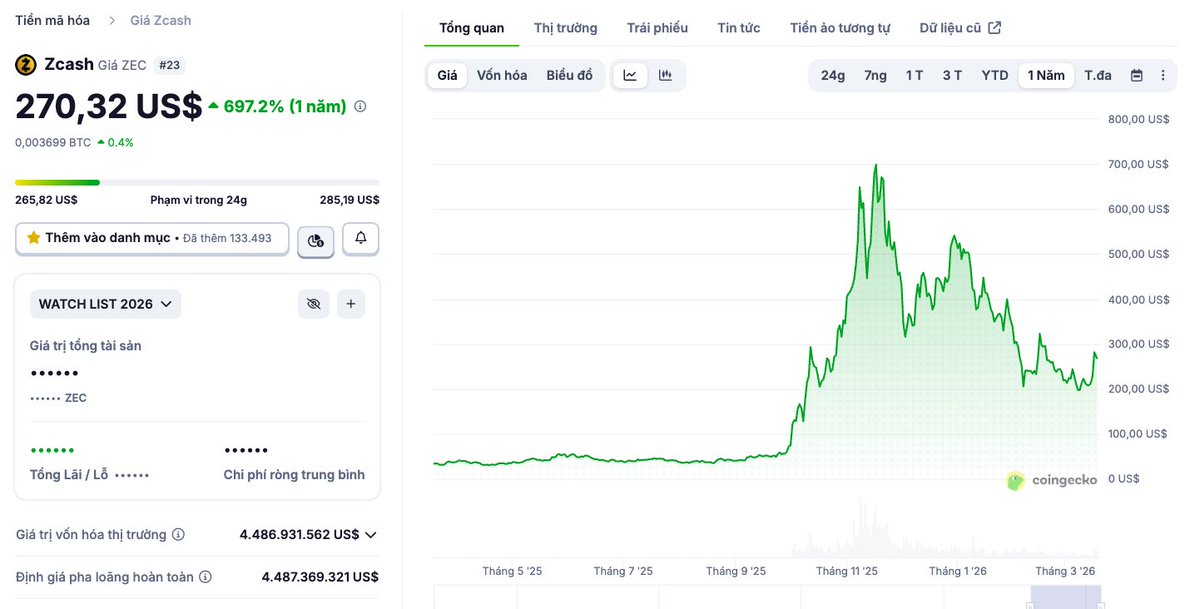
Task: Open the 1-year change info icon
Action: [360, 106]
